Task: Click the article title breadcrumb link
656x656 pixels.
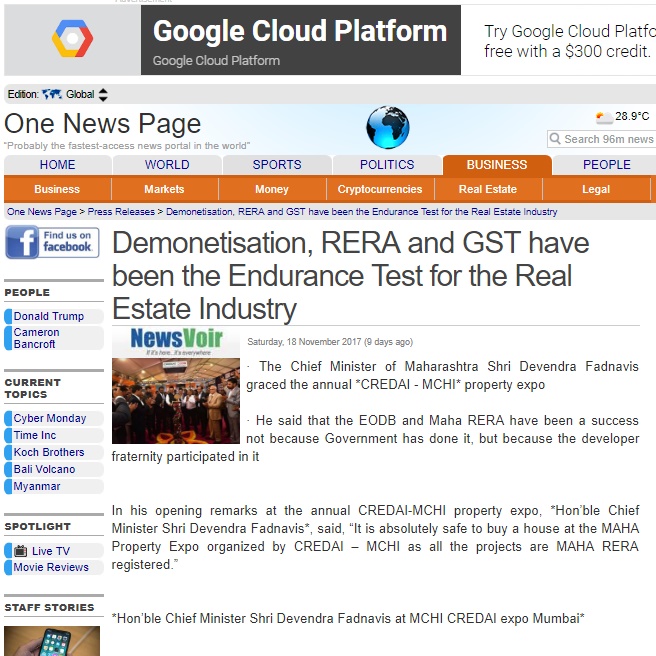Action: tap(361, 212)
